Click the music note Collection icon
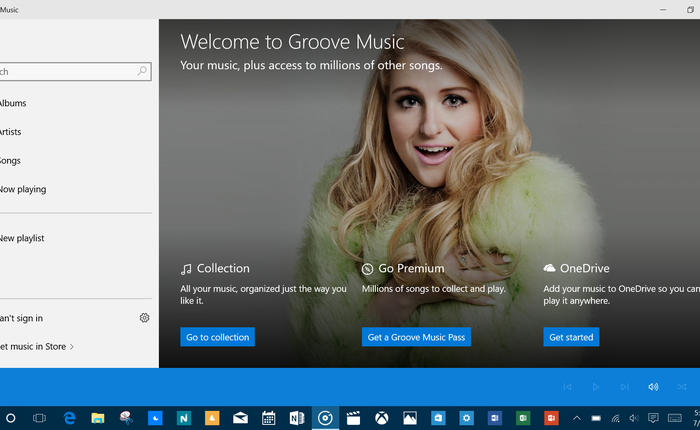The width and height of the screenshot is (700, 430). click(x=186, y=269)
